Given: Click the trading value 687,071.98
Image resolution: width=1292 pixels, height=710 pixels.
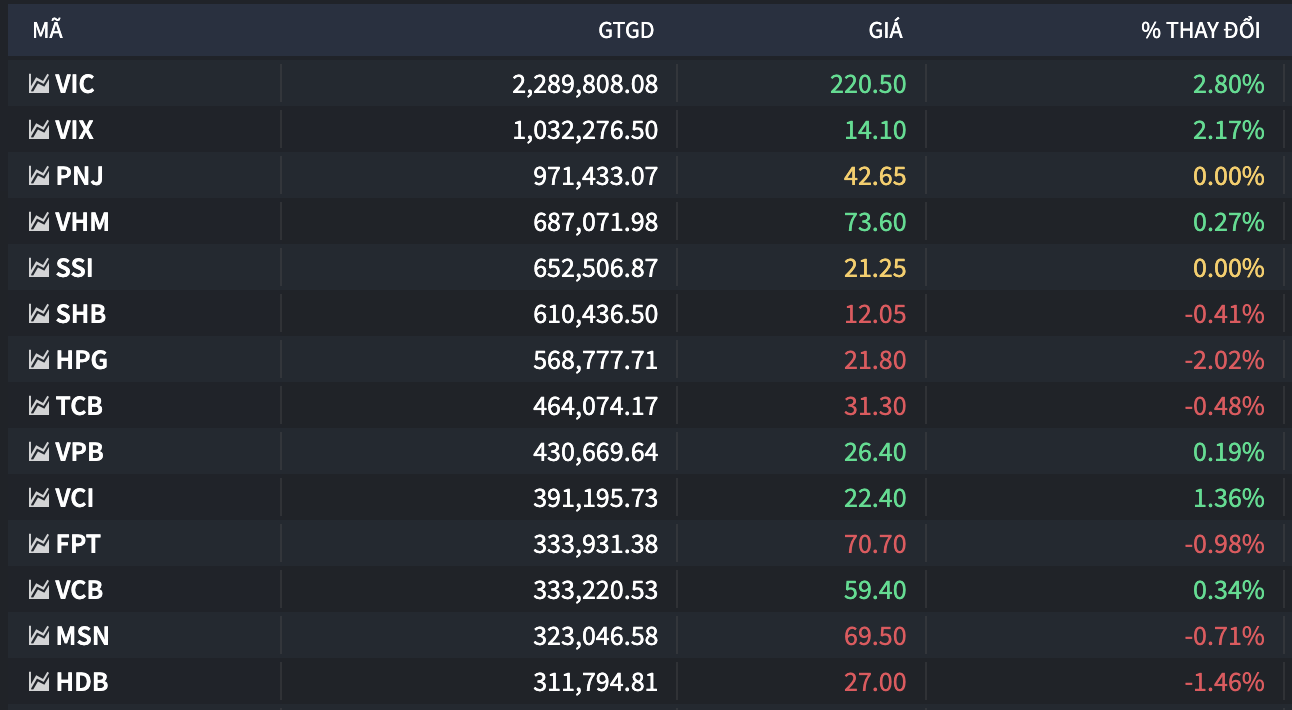Looking at the screenshot, I should (x=596, y=222).
